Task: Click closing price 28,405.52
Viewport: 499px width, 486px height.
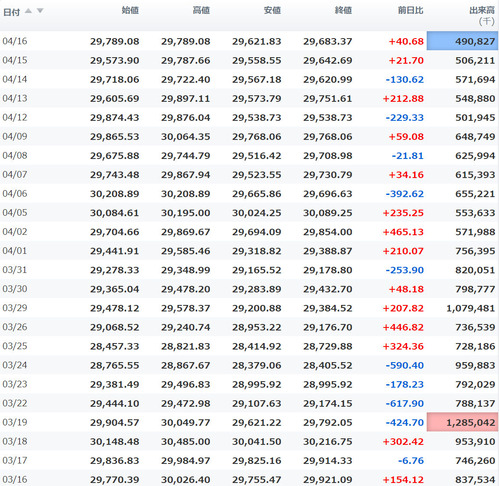Action: coord(328,365)
